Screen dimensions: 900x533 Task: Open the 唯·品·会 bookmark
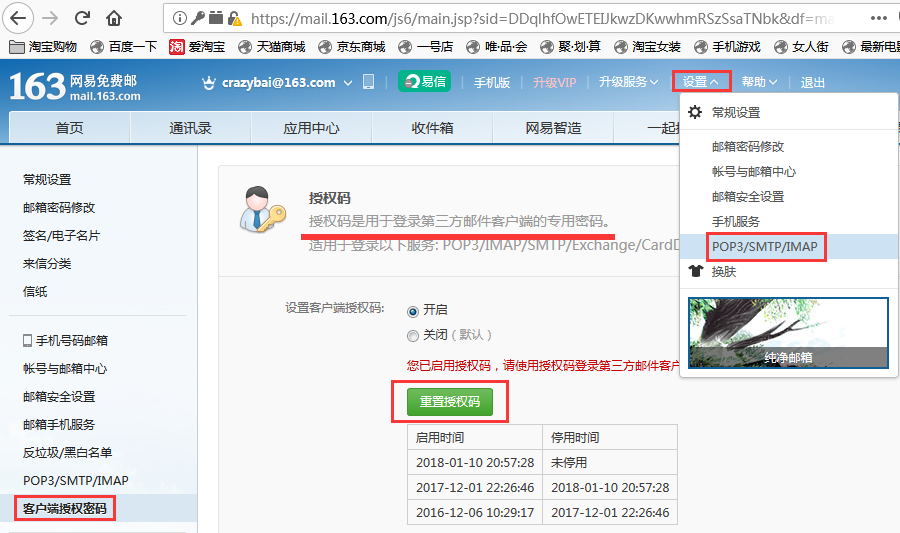coord(496,46)
